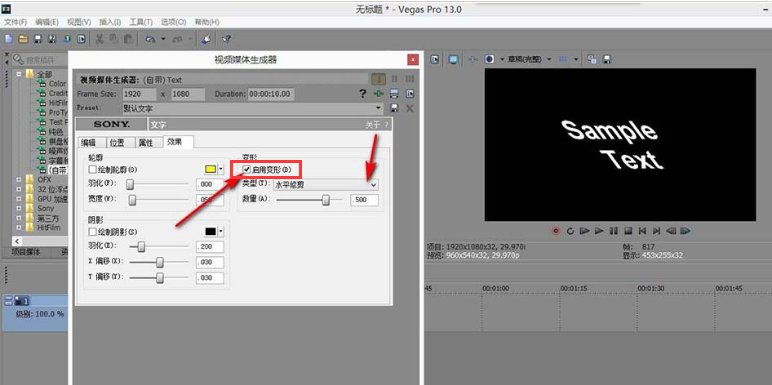Click the Duration field 00:00:10.00
The width and height of the screenshot is (772, 385).
[x=270, y=94]
